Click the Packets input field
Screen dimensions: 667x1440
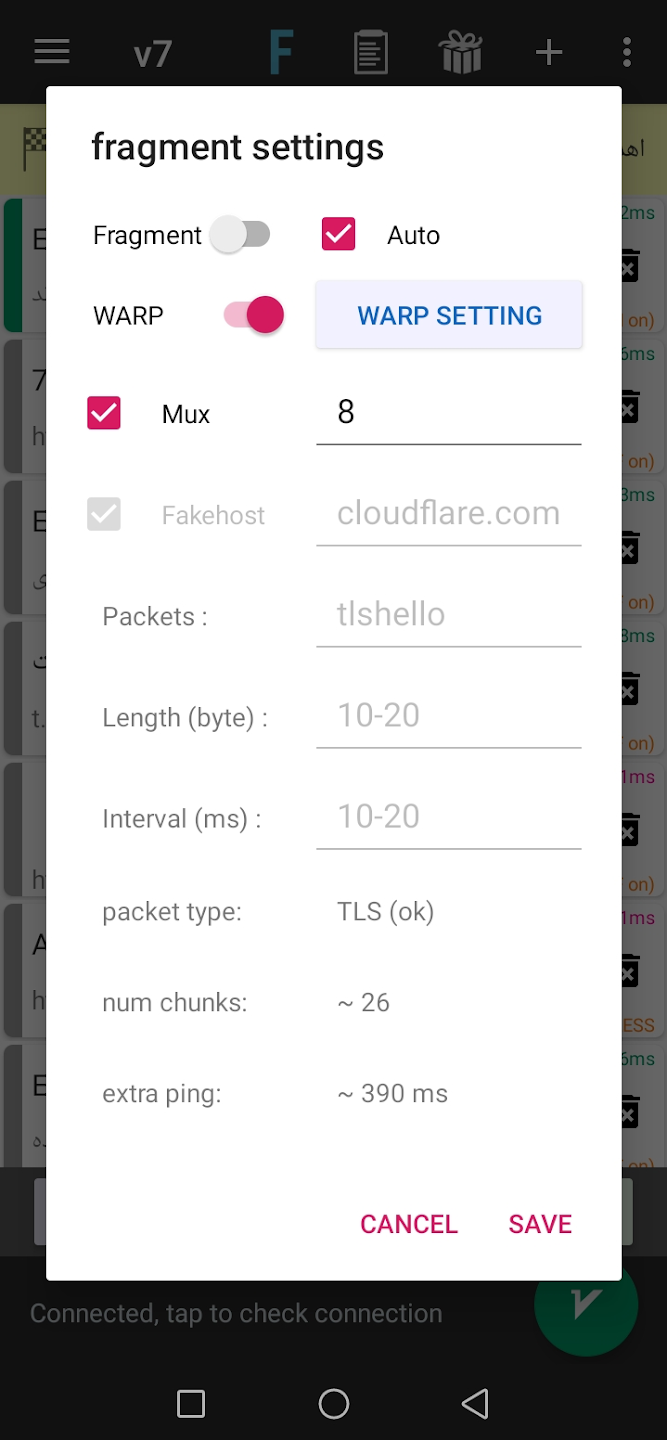[x=448, y=614]
